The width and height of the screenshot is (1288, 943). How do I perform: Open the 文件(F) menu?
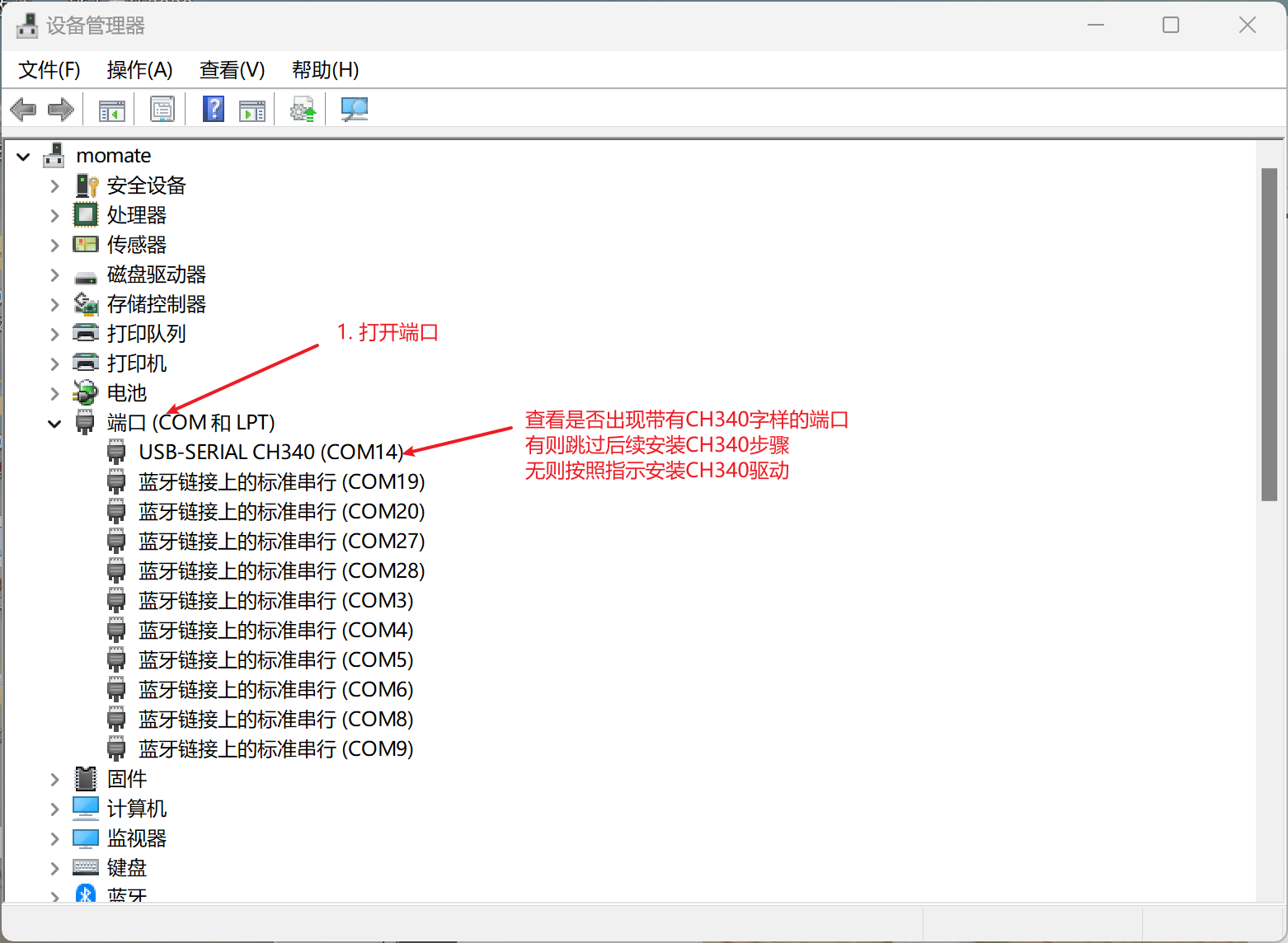[x=49, y=70]
